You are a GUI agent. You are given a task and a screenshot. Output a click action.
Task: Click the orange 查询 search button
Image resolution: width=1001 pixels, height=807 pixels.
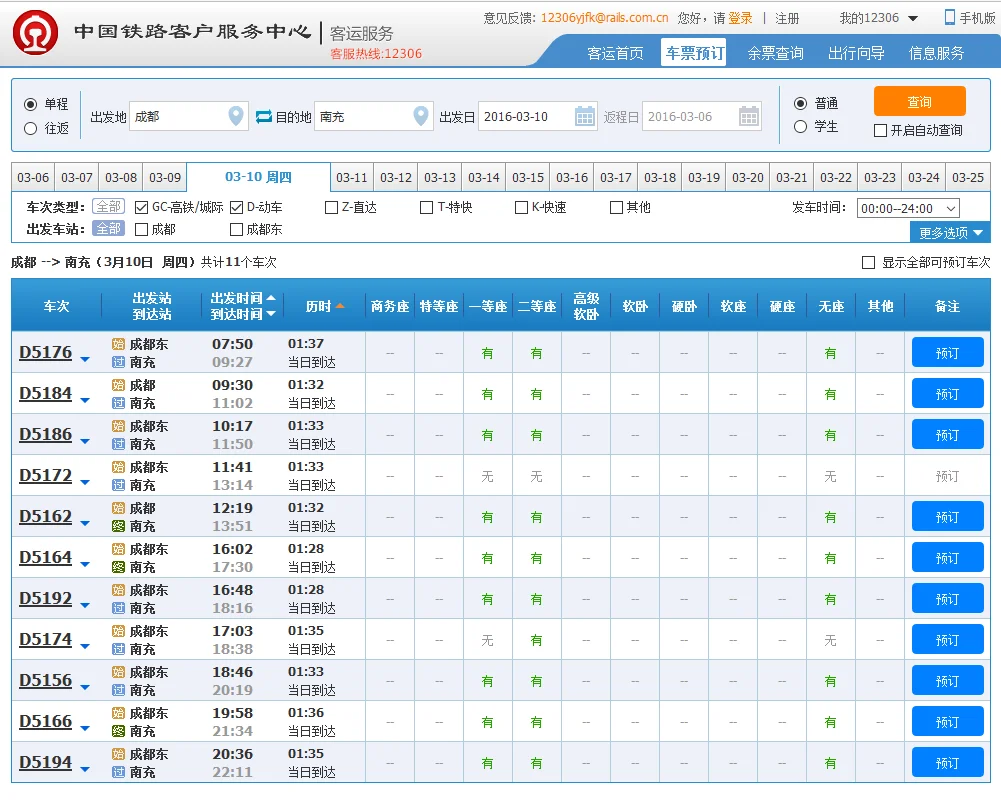coord(919,101)
